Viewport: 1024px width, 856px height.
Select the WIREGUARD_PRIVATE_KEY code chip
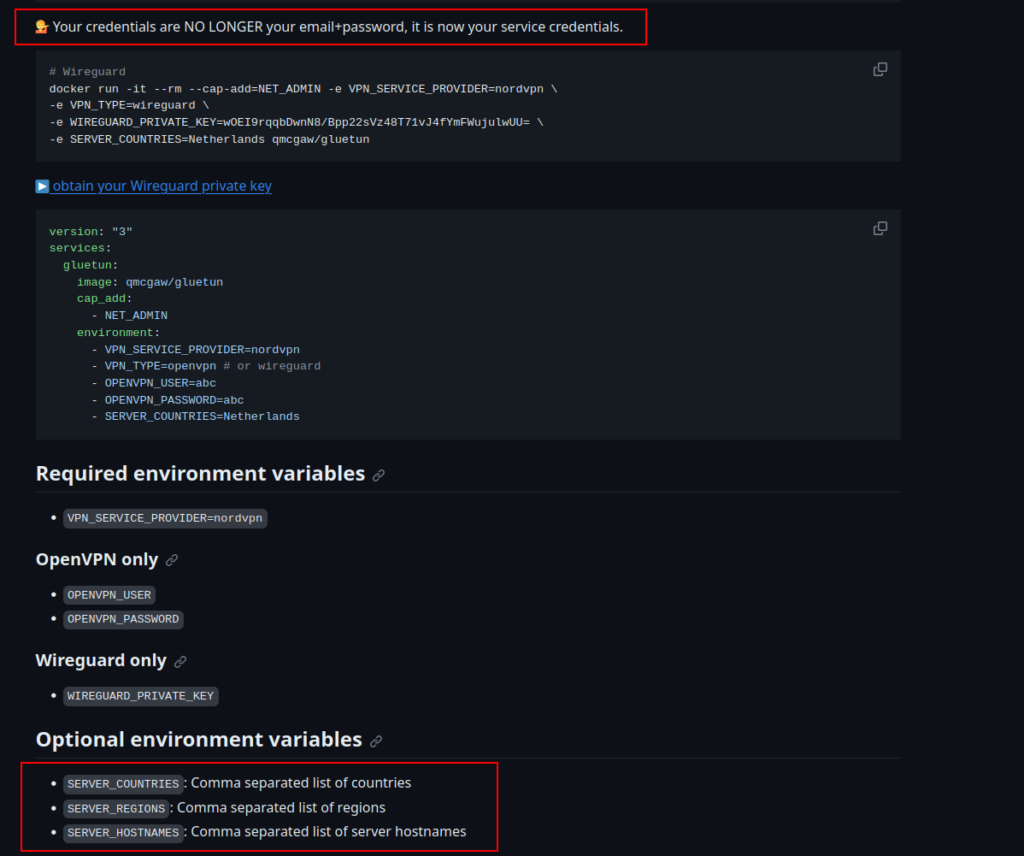(140, 696)
